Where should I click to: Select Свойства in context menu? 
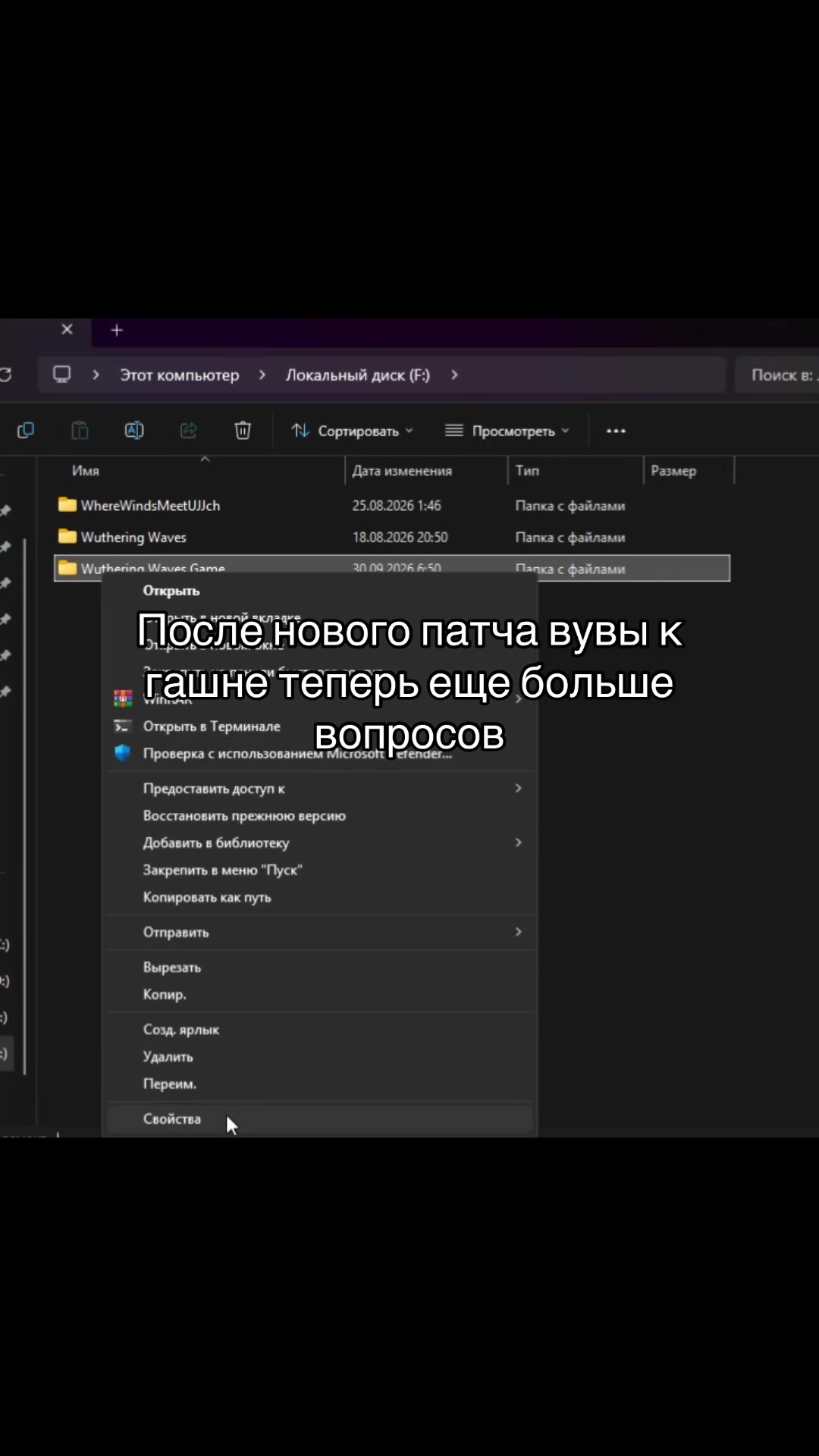pyautogui.click(x=320, y=1119)
